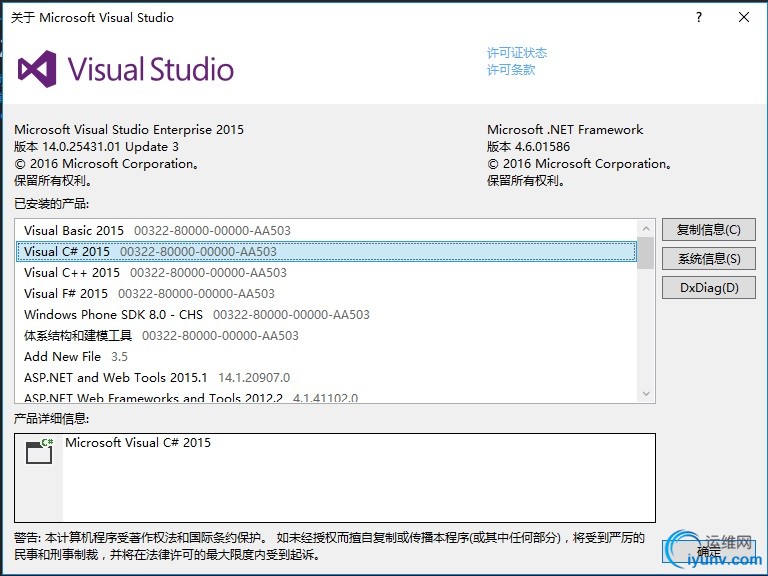Click the 复制信息(C) button
The image size is (768, 576).
[x=709, y=230]
